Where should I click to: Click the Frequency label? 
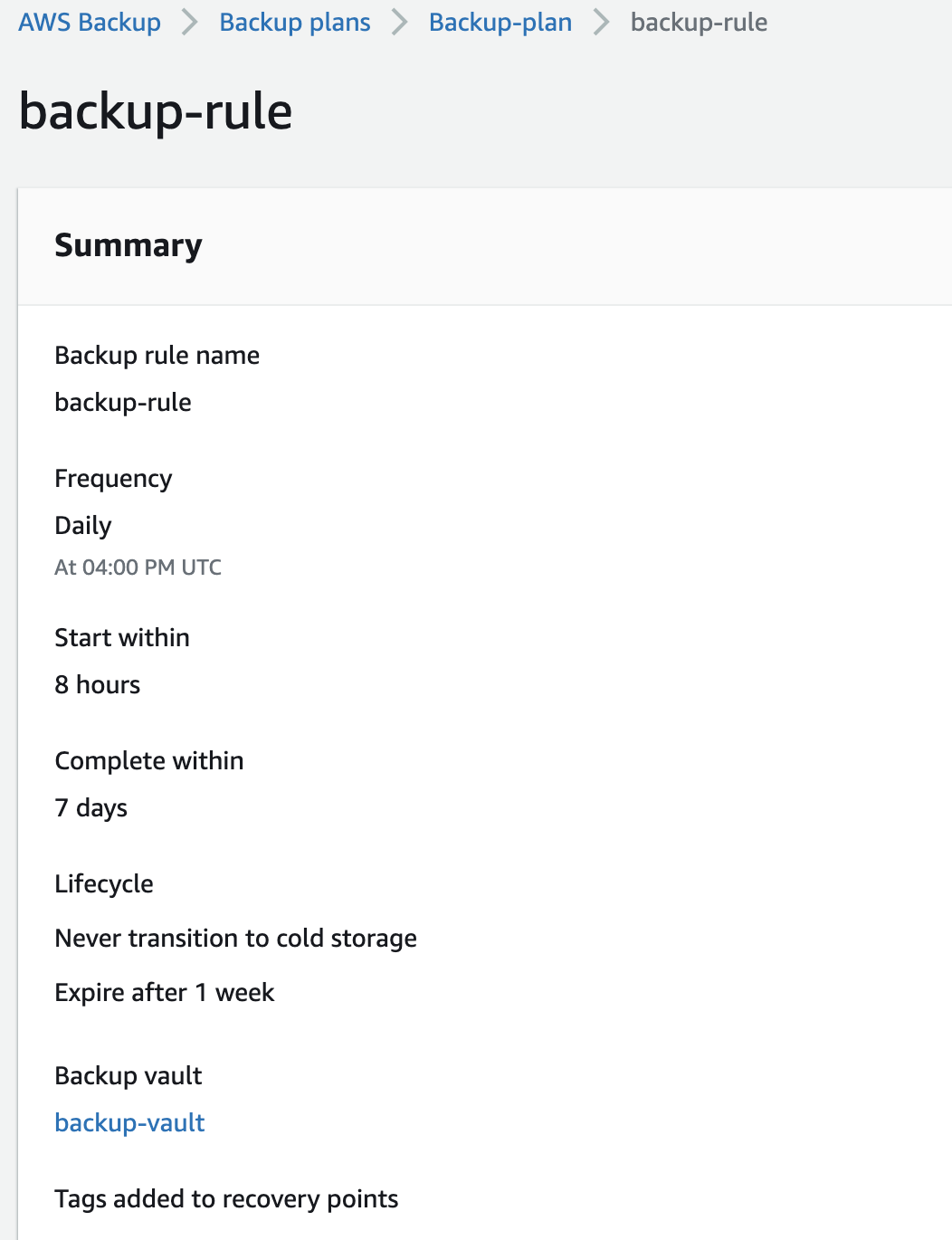coord(113,478)
